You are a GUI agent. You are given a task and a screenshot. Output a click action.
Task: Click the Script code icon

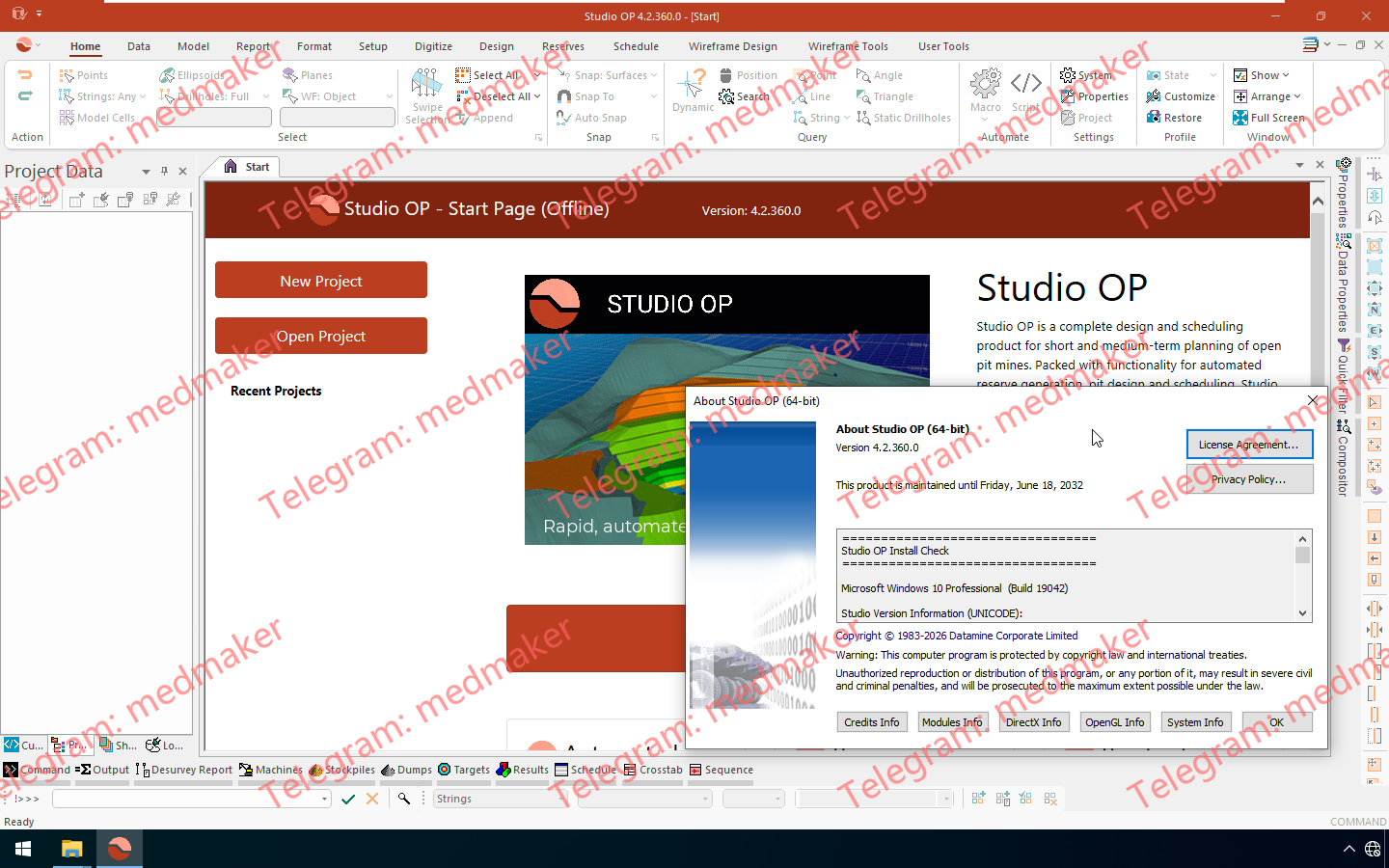[x=1025, y=83]
